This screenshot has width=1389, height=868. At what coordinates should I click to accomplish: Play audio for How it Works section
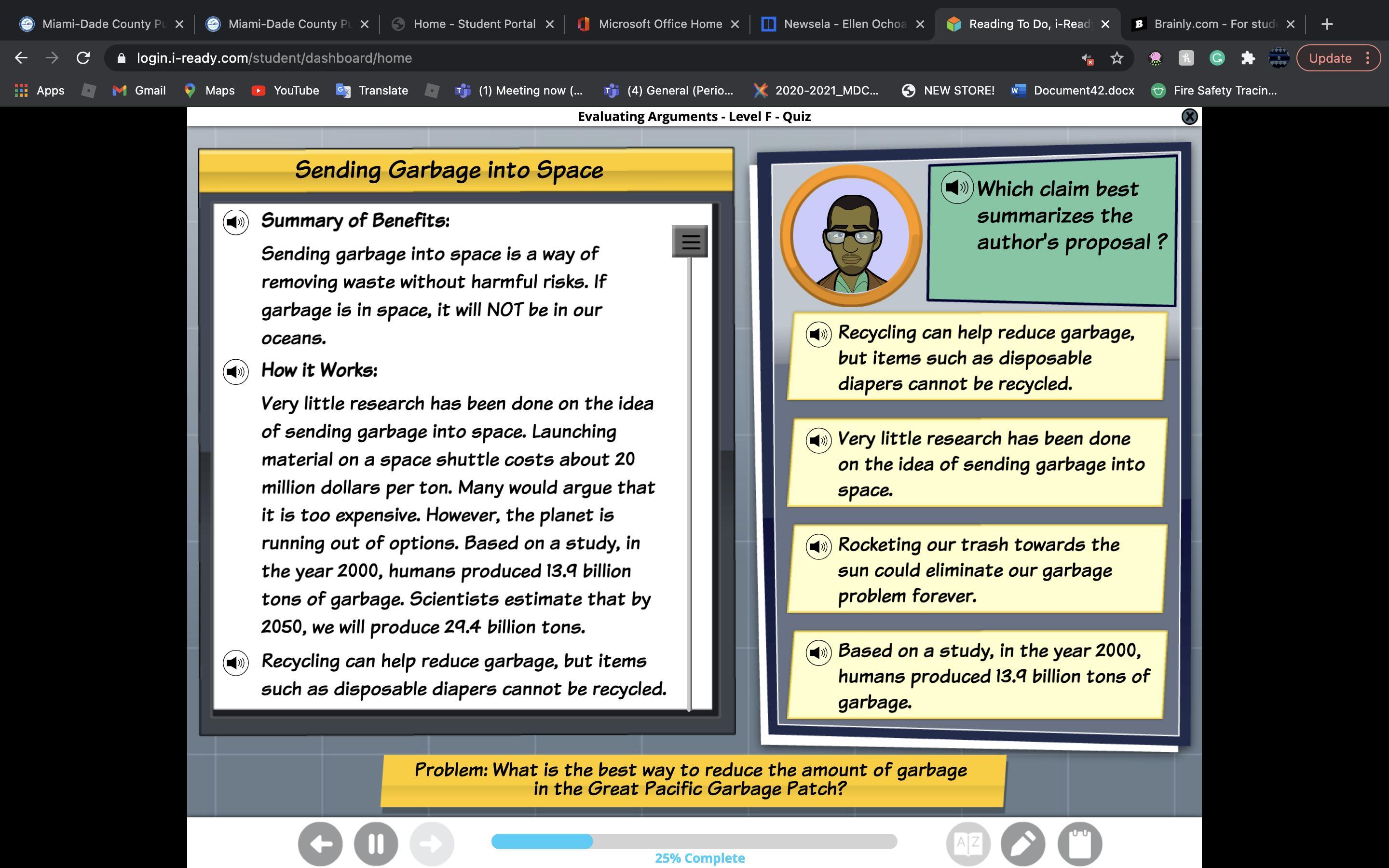(235, 372)
